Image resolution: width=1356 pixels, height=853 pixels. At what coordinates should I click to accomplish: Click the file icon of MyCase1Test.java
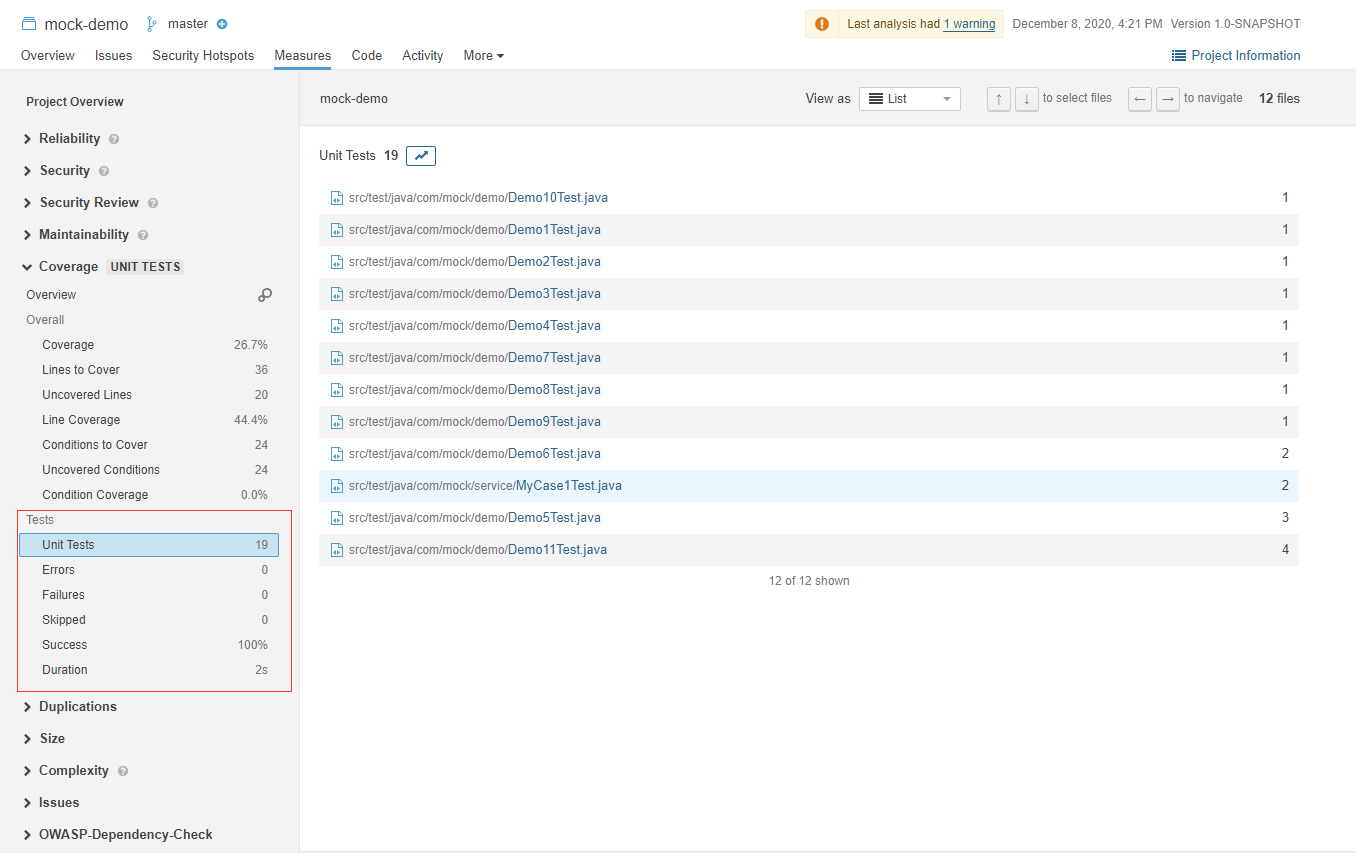tap(337, 486)
